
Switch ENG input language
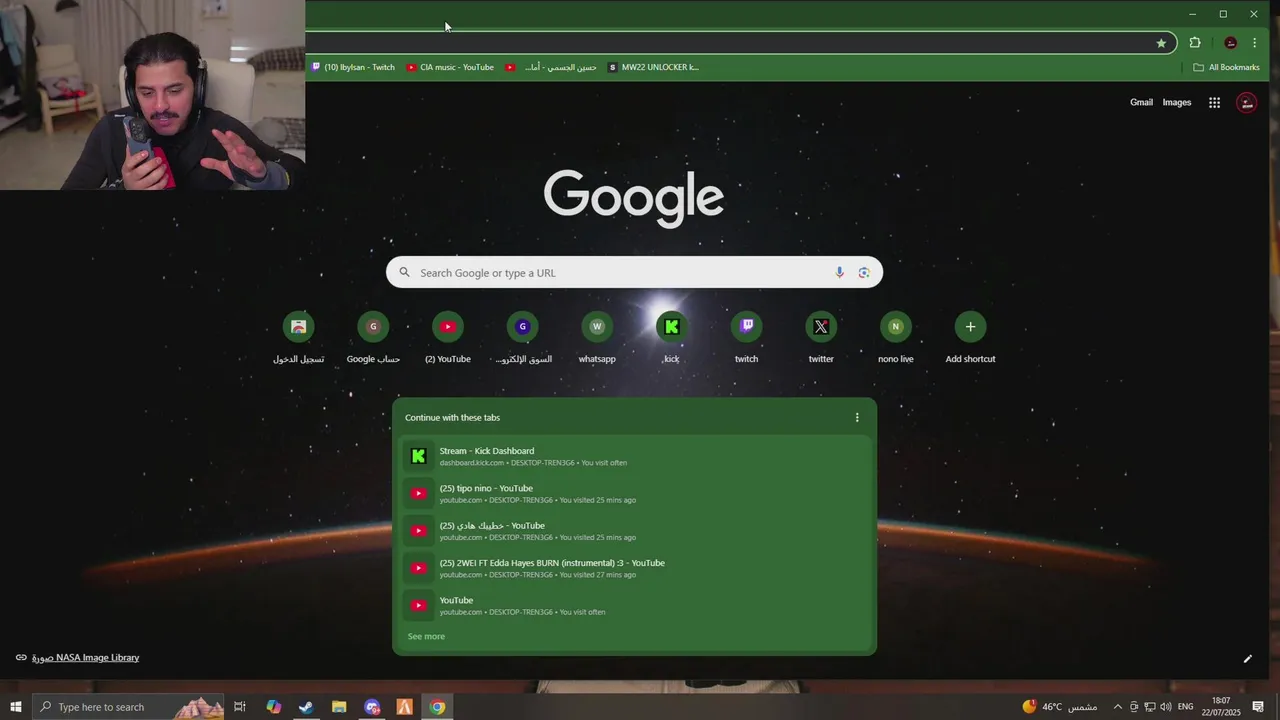coord(1186,707)
